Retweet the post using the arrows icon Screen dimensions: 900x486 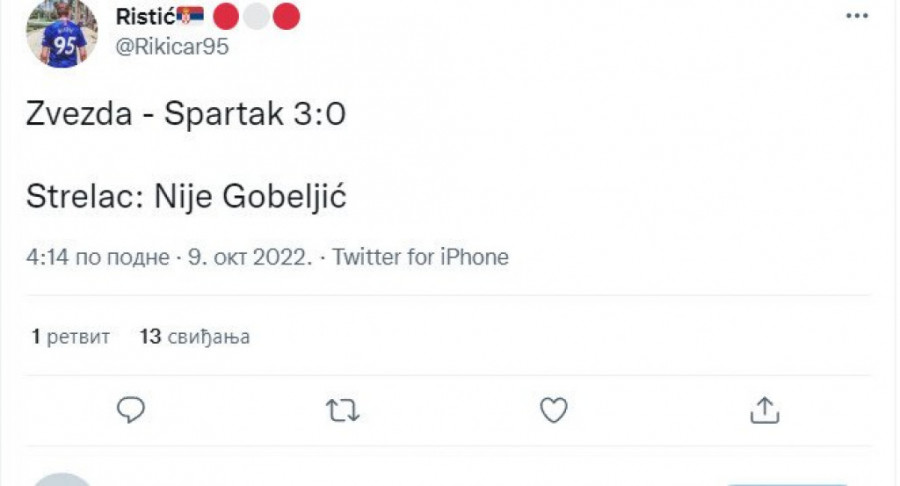click(x=343, y=409)
